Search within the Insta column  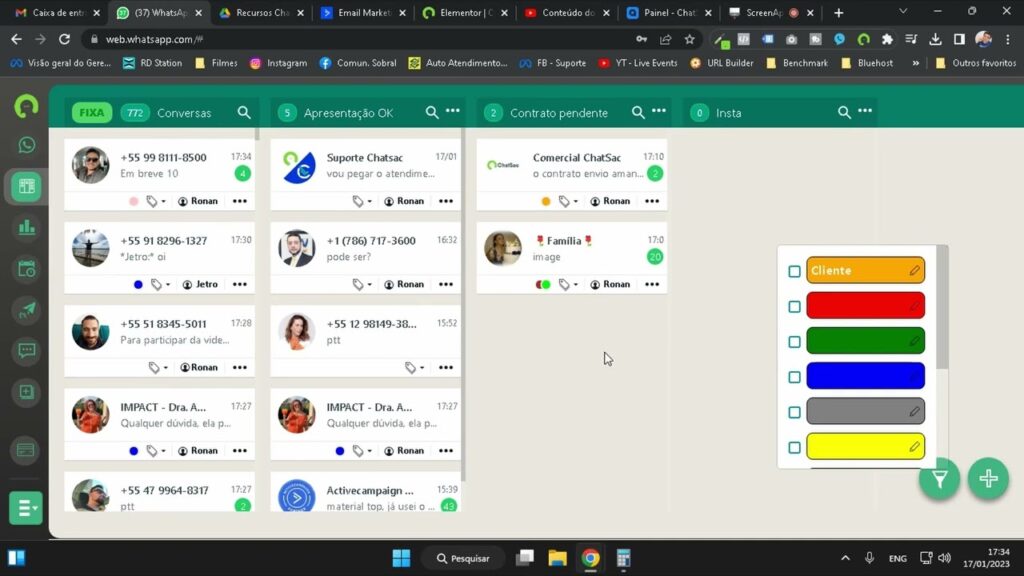844,112
